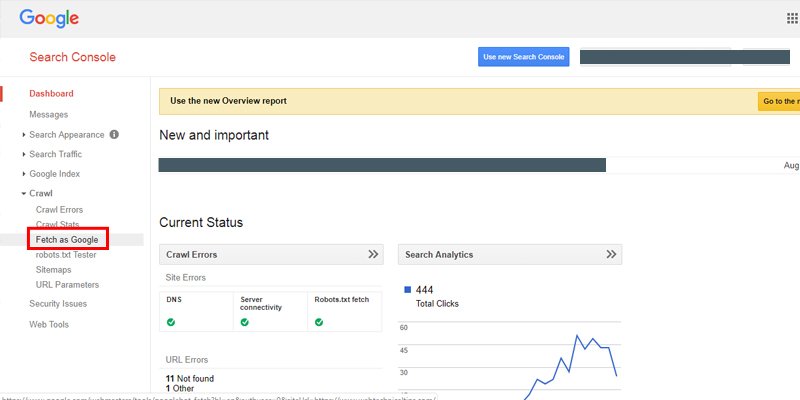Collapse the Crawl section arrow

(24, 193)
